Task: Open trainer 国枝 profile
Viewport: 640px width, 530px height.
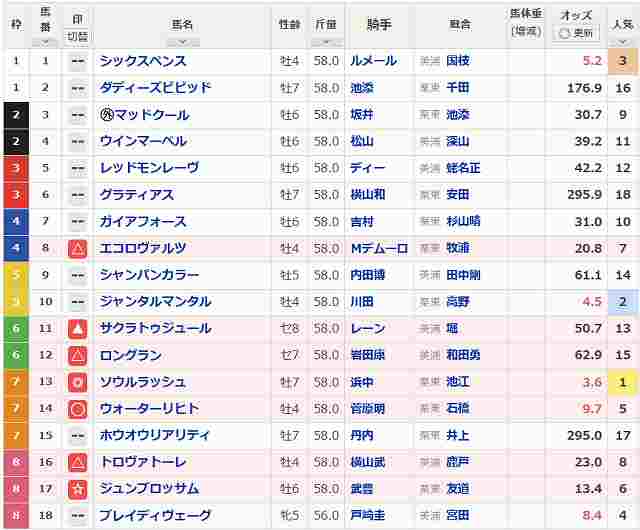Action: coord(458,61)
